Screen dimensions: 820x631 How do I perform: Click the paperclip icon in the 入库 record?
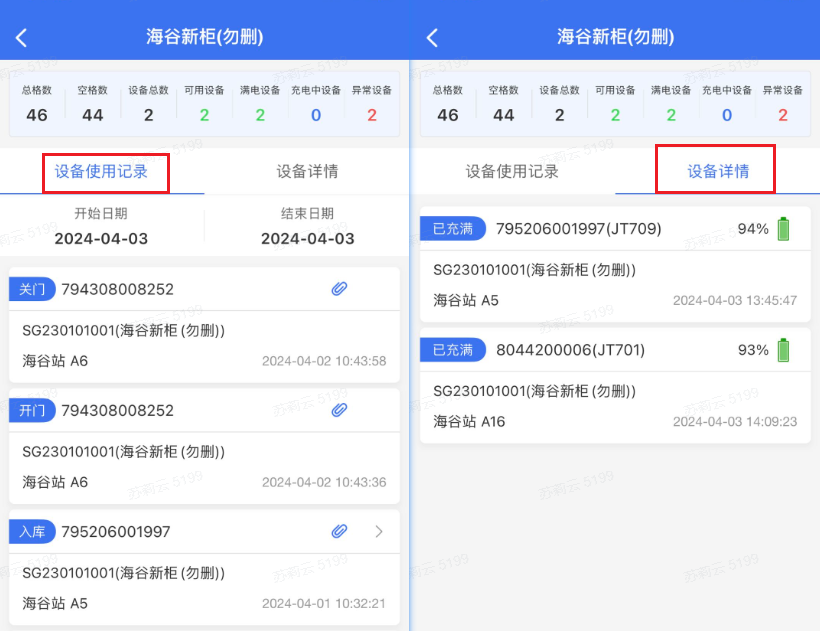point(339,532)
